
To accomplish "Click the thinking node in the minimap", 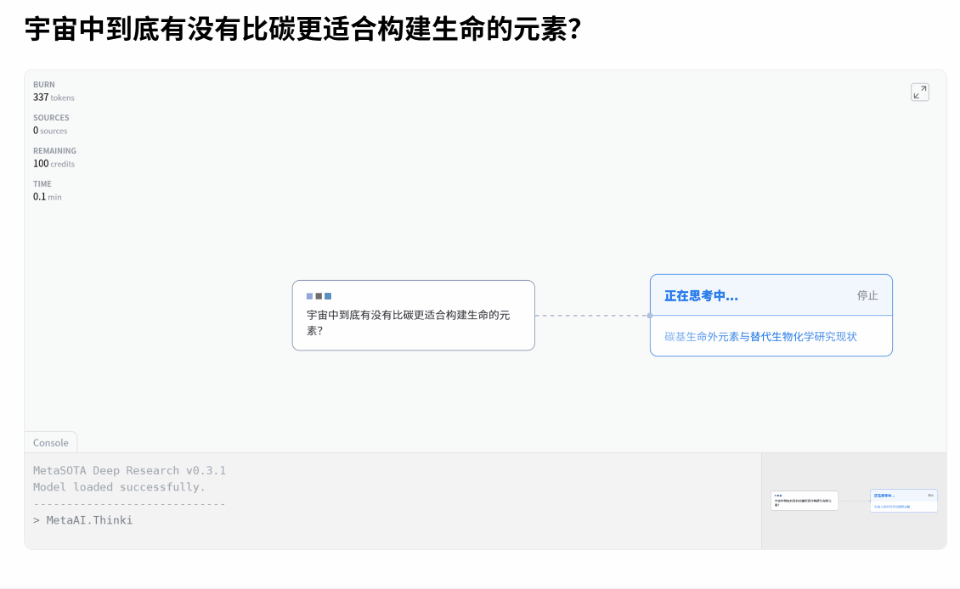I will pyautogui.click(x=903, y=501).
